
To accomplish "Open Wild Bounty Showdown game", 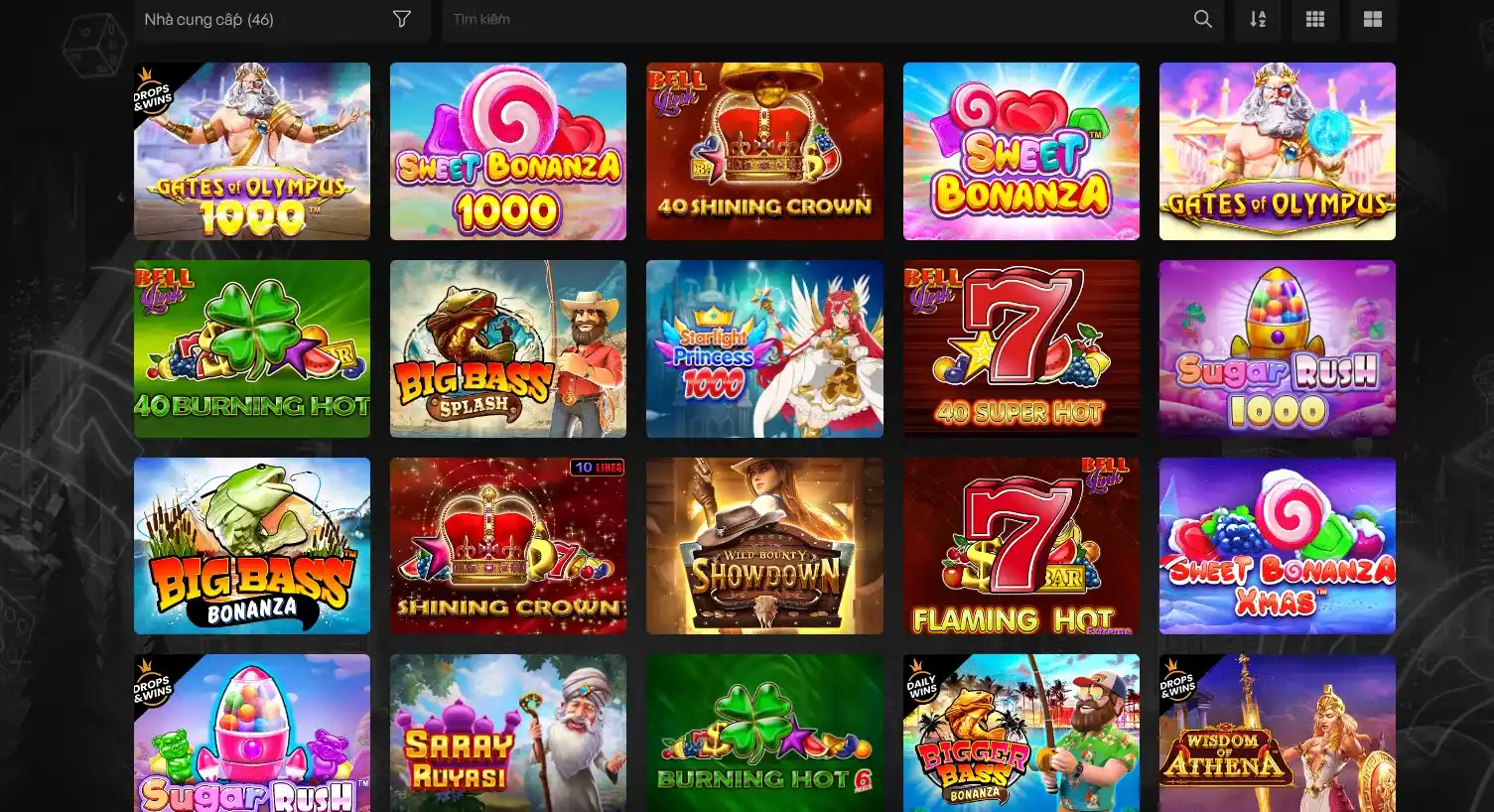I will (764, 546).
